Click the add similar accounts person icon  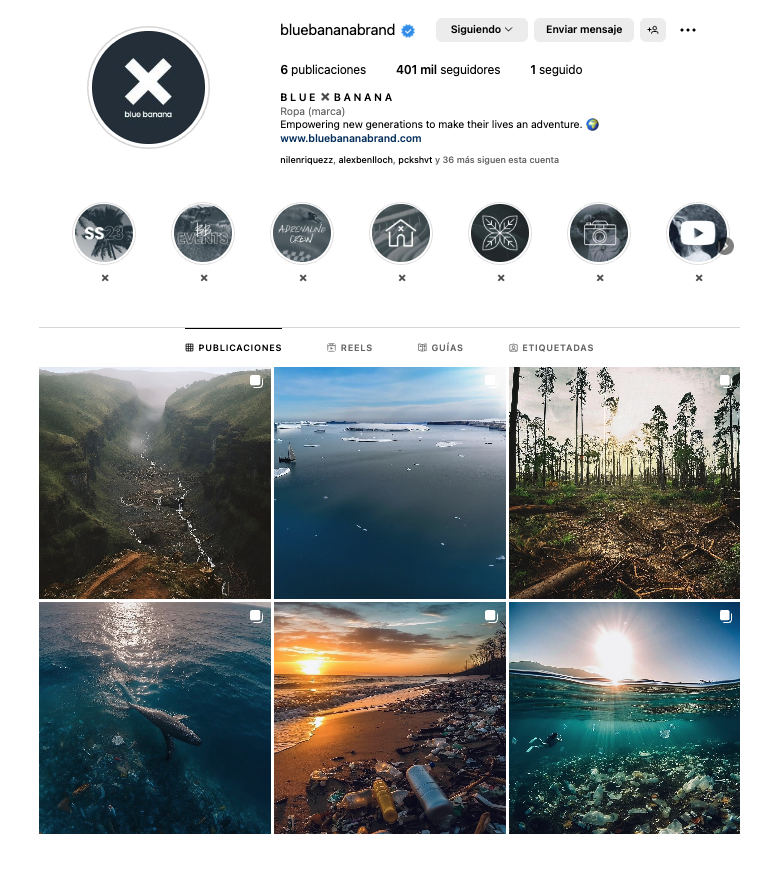(653, 30)
